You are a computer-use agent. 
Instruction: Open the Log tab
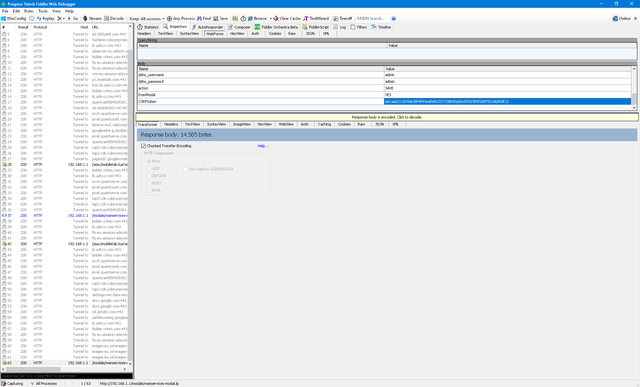(x=340, y=27)
